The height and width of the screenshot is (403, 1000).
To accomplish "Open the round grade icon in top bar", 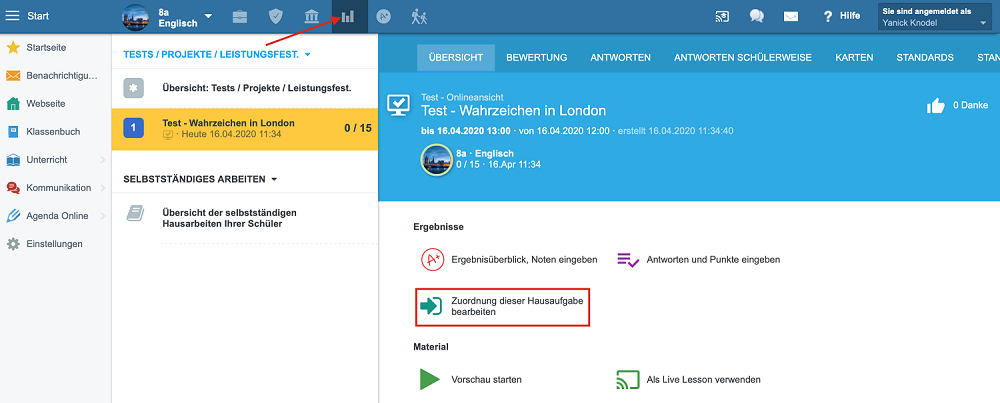I will tap(383, 17).
